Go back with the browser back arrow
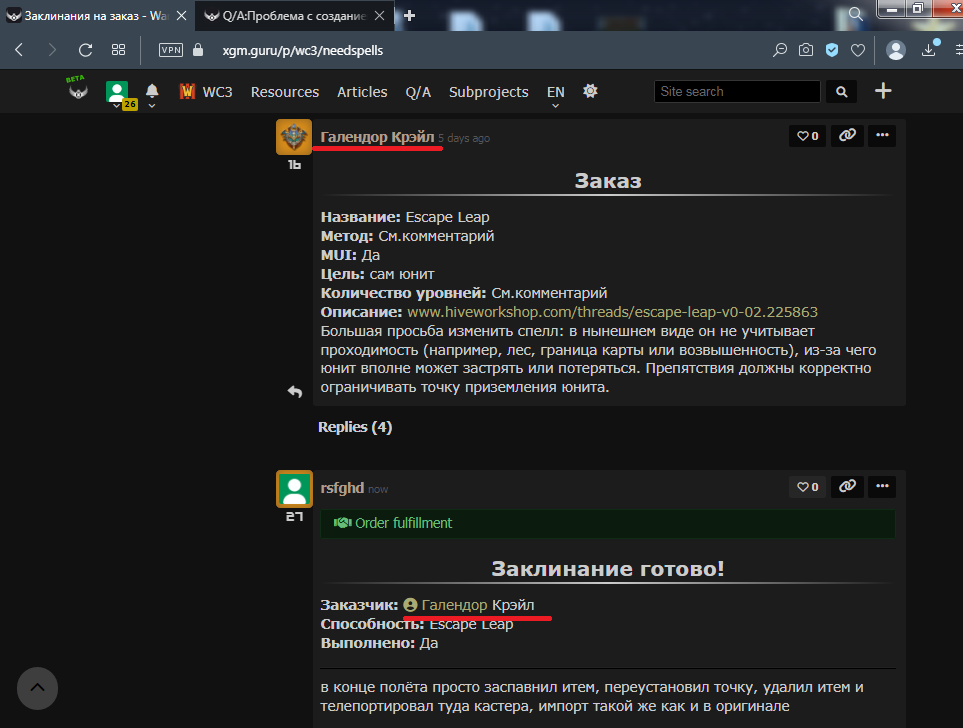 click(x=19, y=50)
